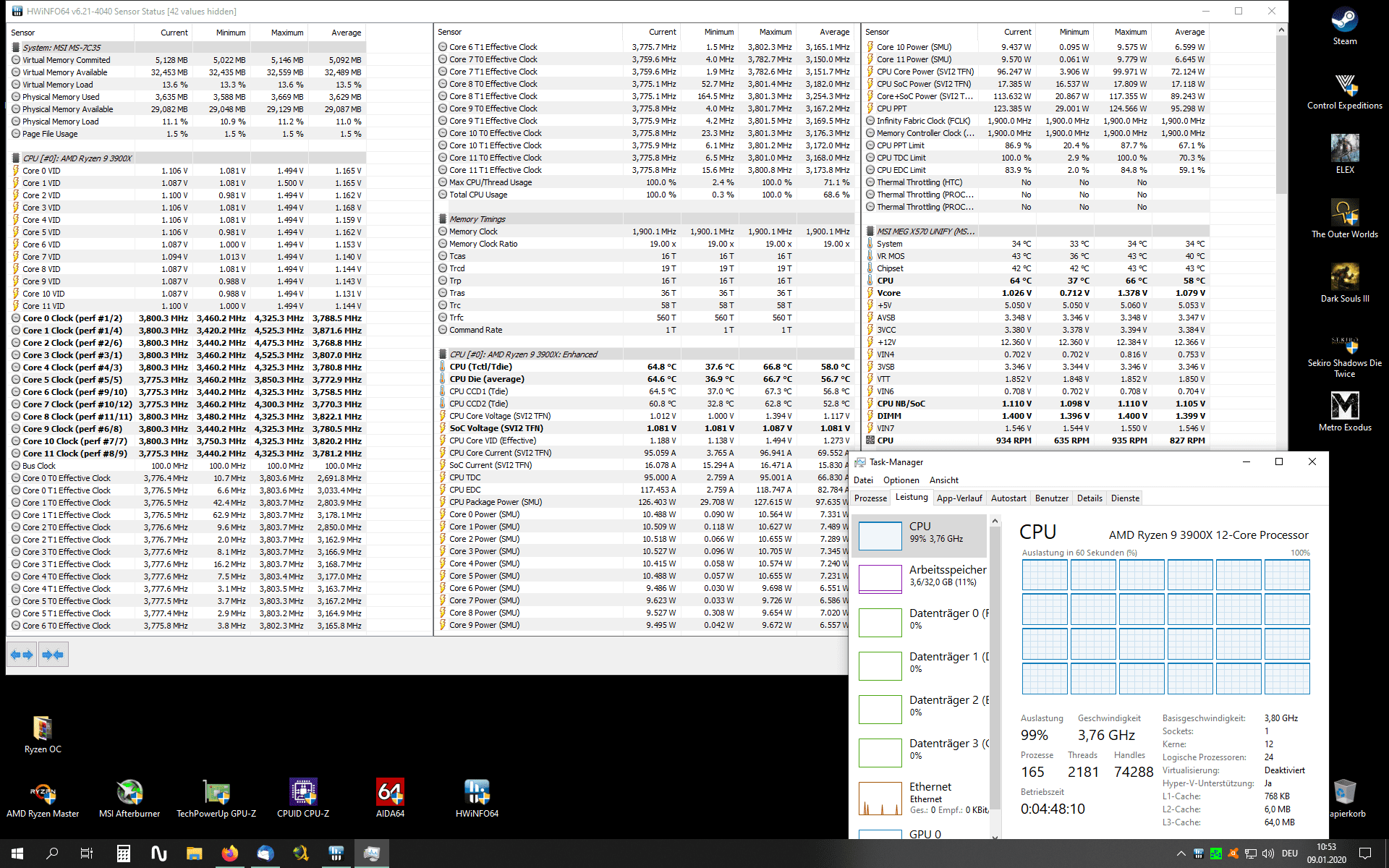Screen dimensions: 1389x868
Task: Select 'Infinity Fabric Clock (FCLK)' row
Action: click(x=1036, y=121)
